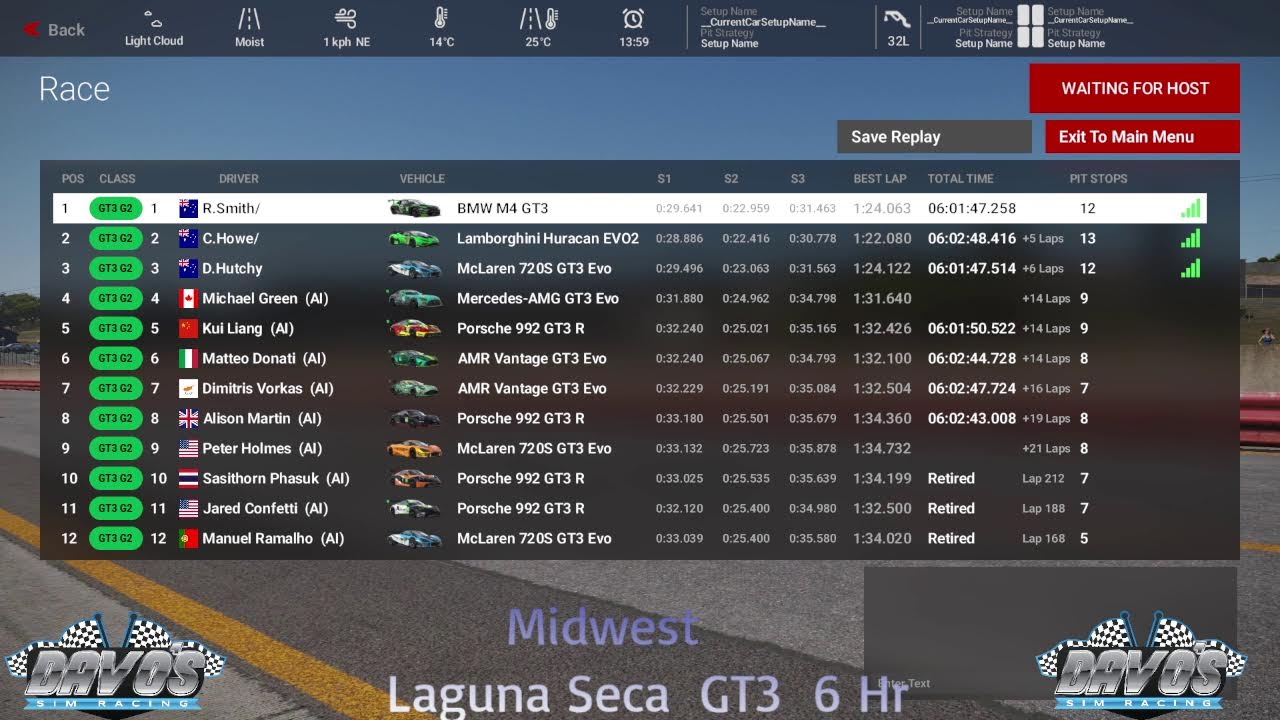Click the 25°C track temperature icon
Screen dimensions: 1280x720
pos(538,18)
